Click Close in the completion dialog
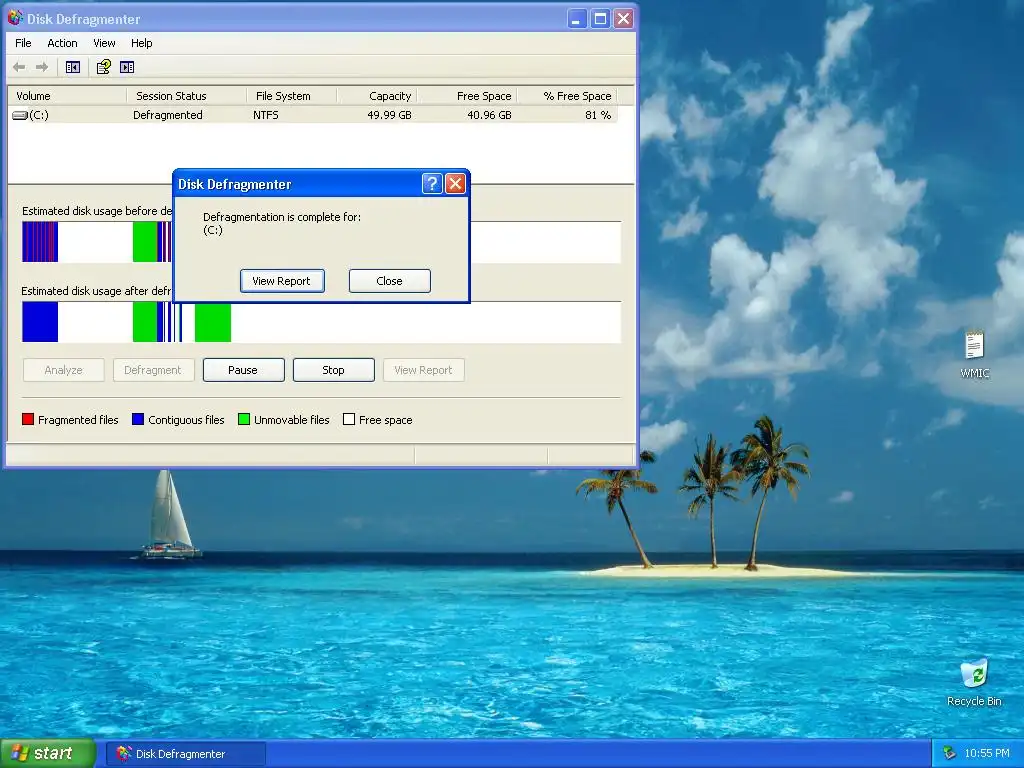The image size is (1024, 768). point(389,281)
